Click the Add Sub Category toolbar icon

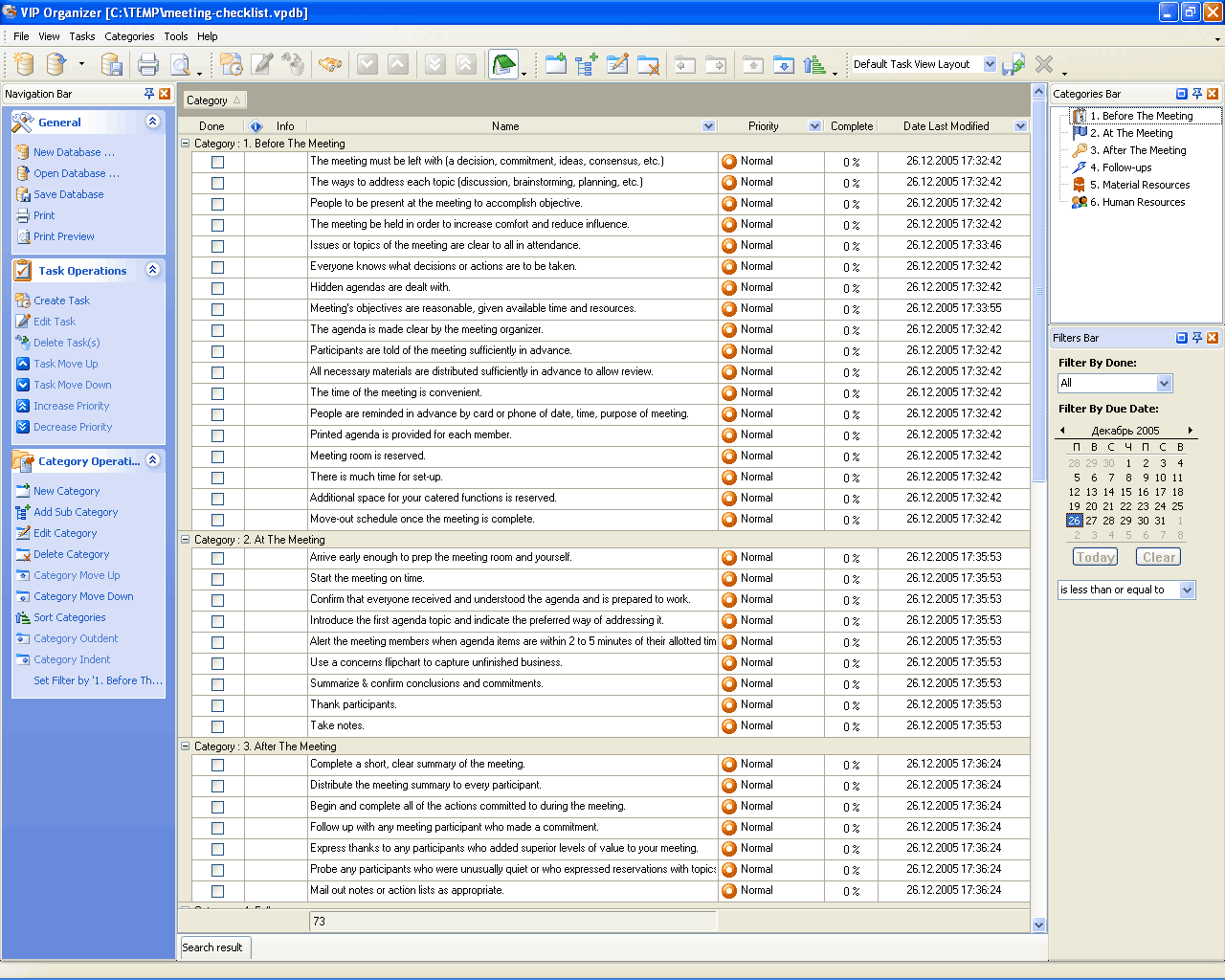[x=587, y=65]
